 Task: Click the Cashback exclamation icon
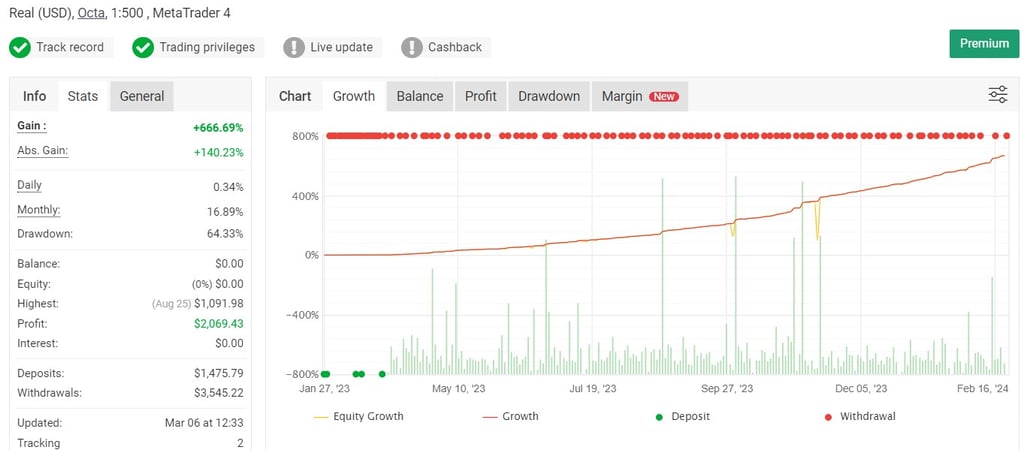click(412, 48)
